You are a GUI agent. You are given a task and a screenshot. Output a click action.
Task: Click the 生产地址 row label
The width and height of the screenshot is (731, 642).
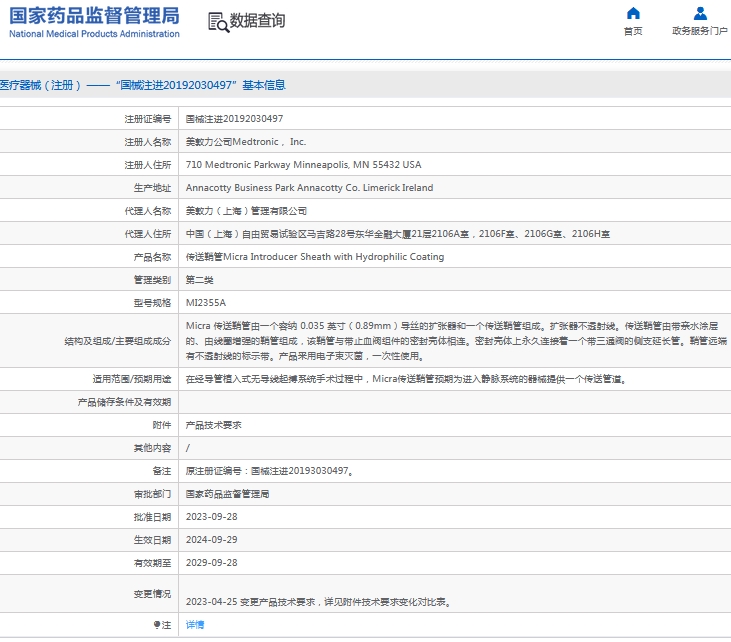152,188
